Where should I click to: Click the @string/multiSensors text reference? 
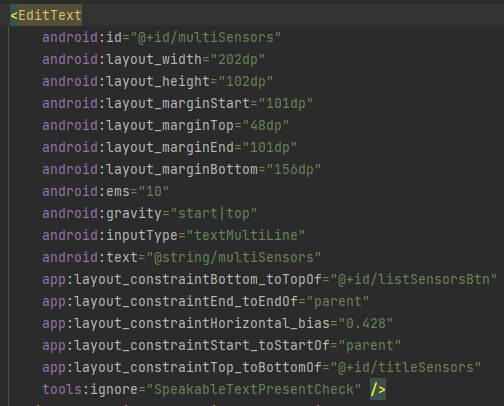(234, 257)
